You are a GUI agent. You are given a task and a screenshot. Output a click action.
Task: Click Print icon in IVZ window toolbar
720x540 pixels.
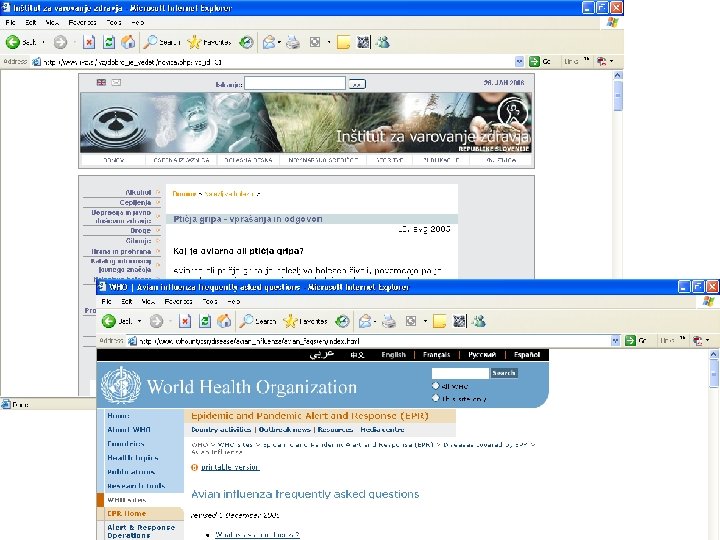pos(293,42)
